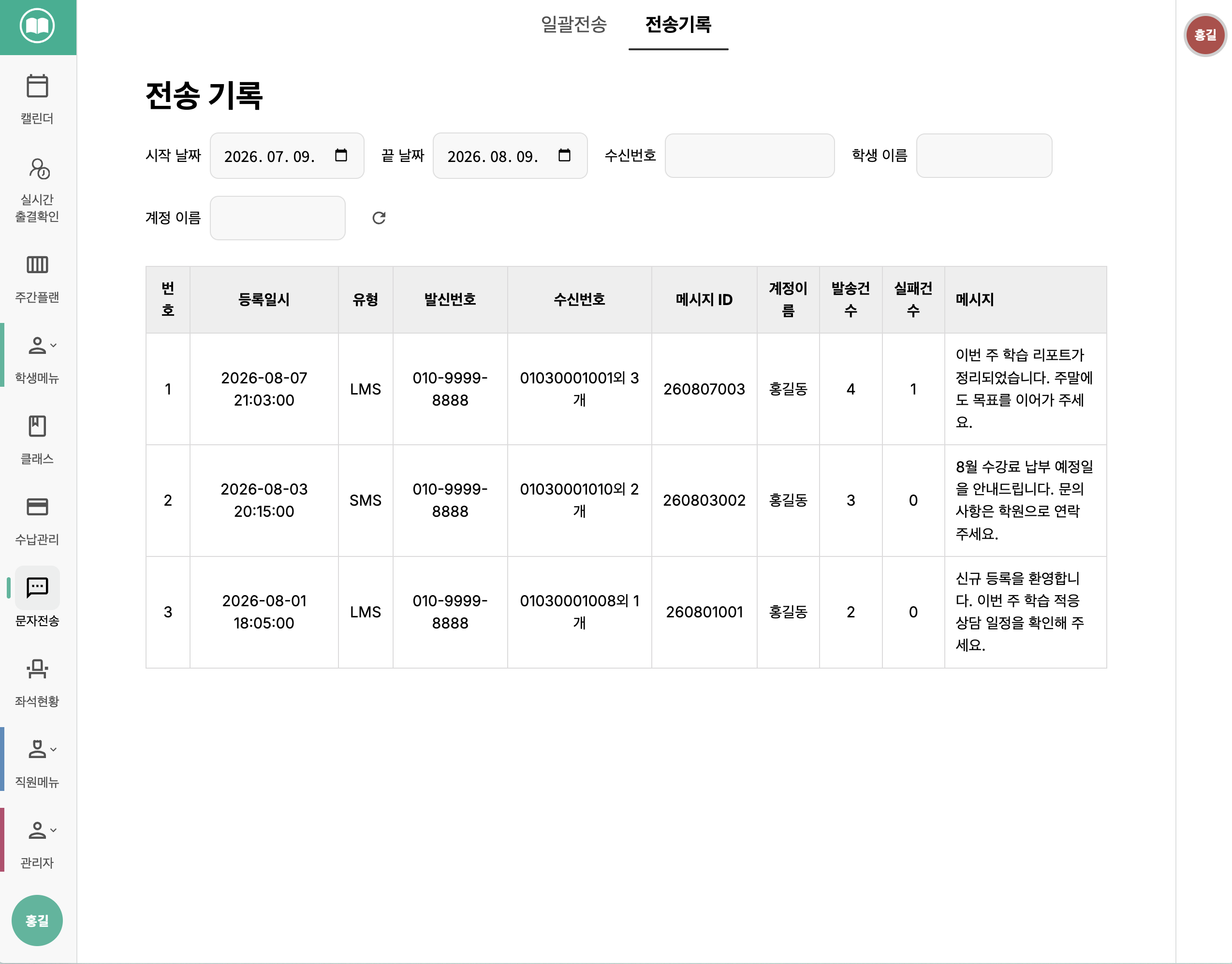The image size is (1232, 964).
Task: Open calendar picker icon in 끝 날짜 field
Action: click(564, 155)
